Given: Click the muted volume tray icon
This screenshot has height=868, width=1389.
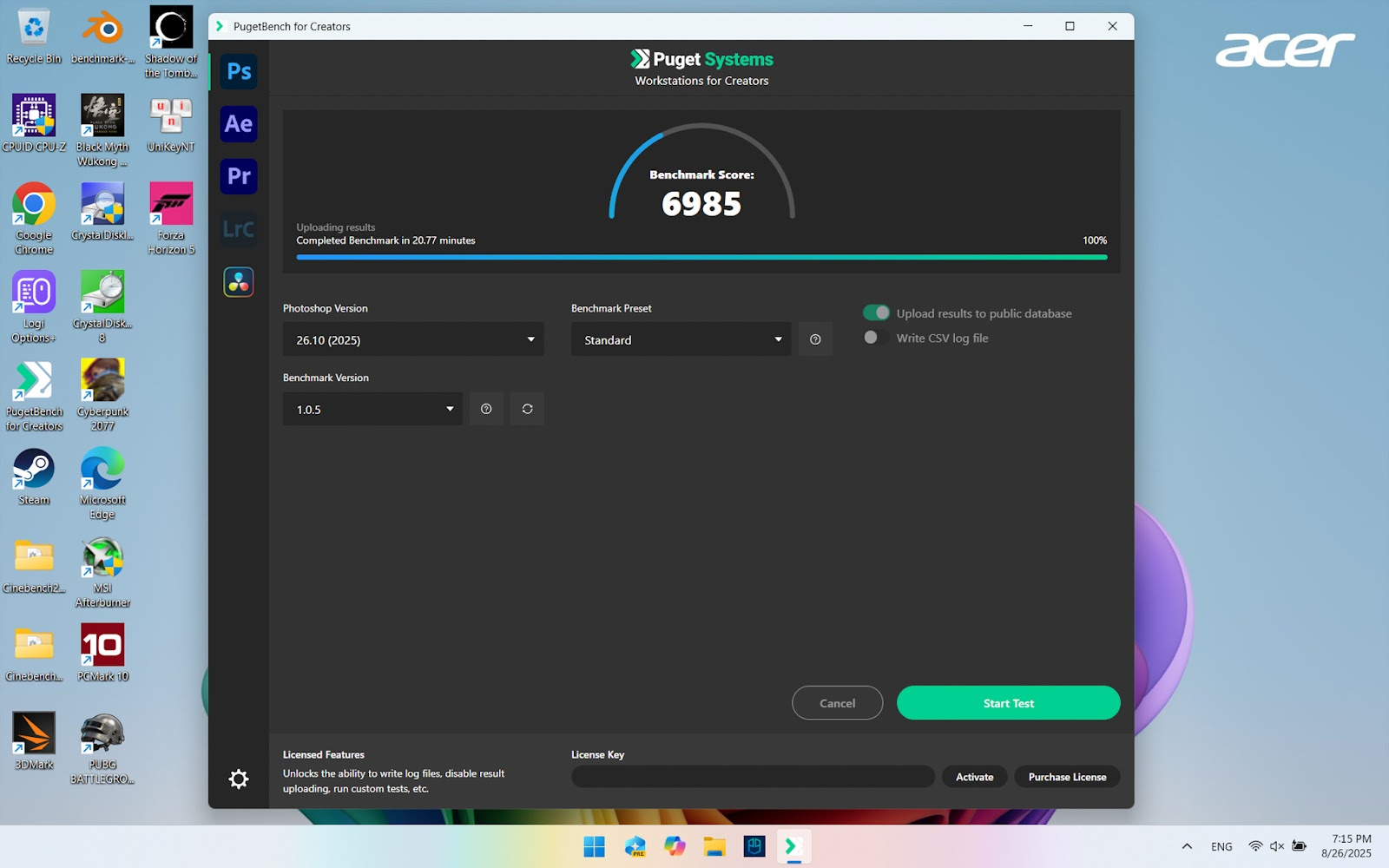Looking at the screenshot, I should pyautogui.click(x=1277, y=846).
